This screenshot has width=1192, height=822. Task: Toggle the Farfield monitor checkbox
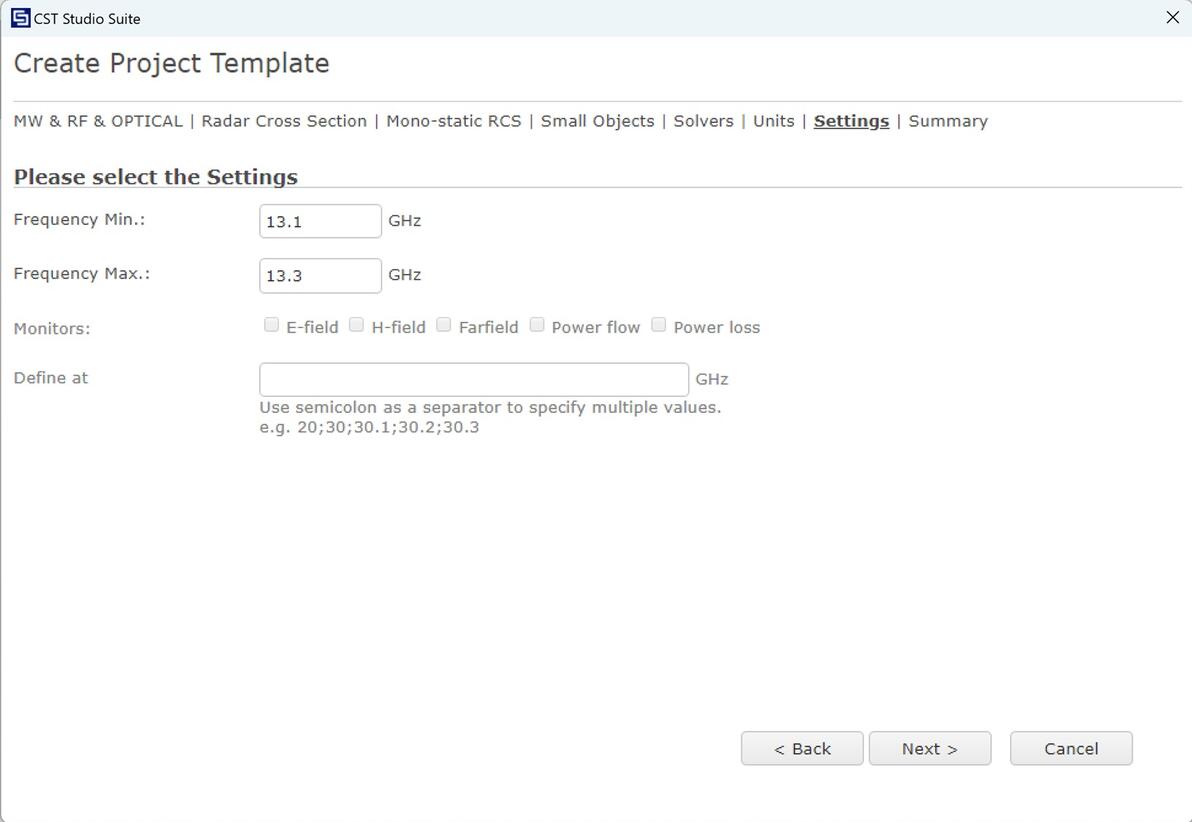[x=444, y=325]
